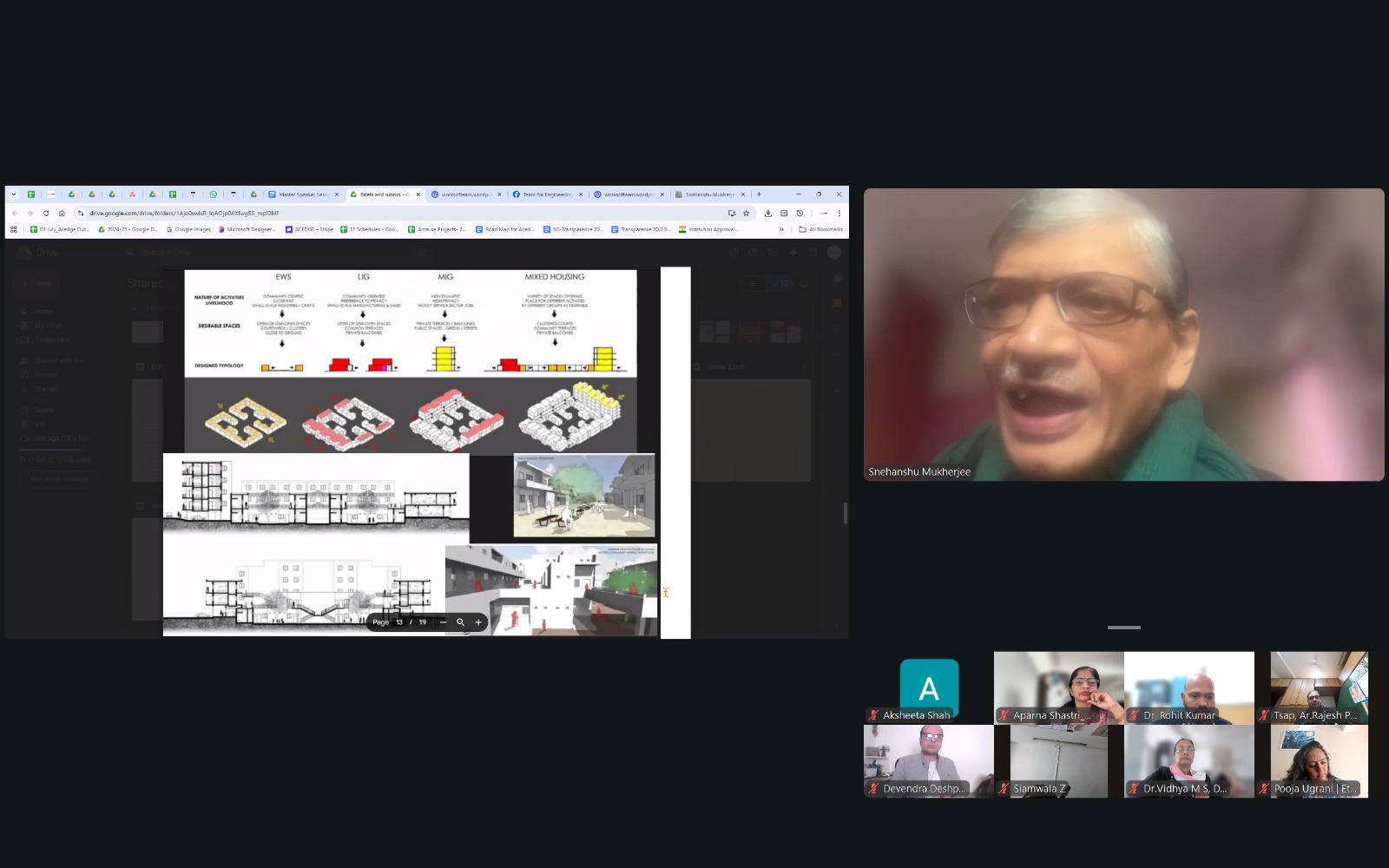This screenshot has width=1389, height=868.
Task: Open a new browser tab with plus button
Action: tap(759, 194)
